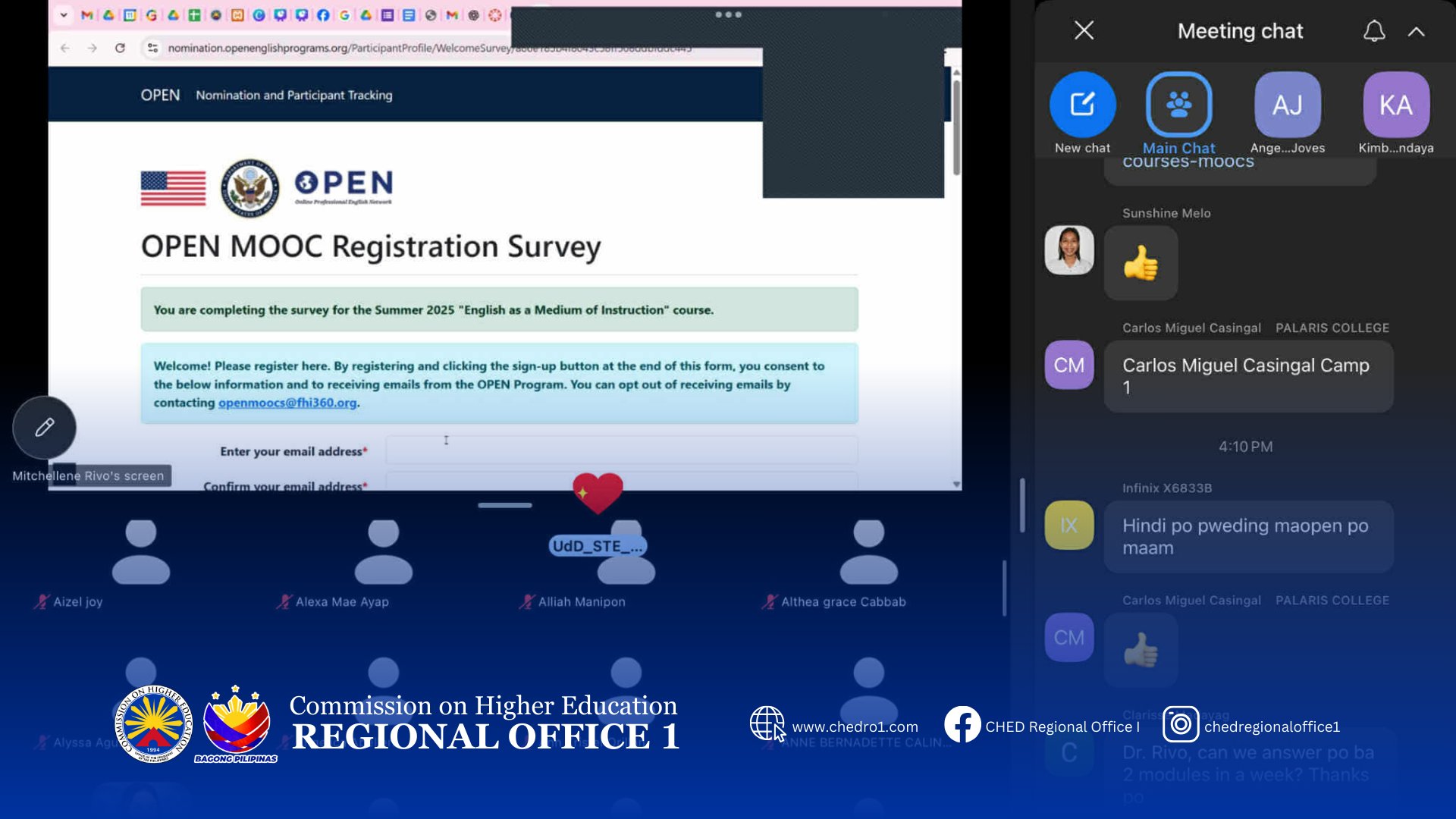Click the green Summer 2025 course notice banner
This screenshot has width=1456, height=819.
click(499, 309)
